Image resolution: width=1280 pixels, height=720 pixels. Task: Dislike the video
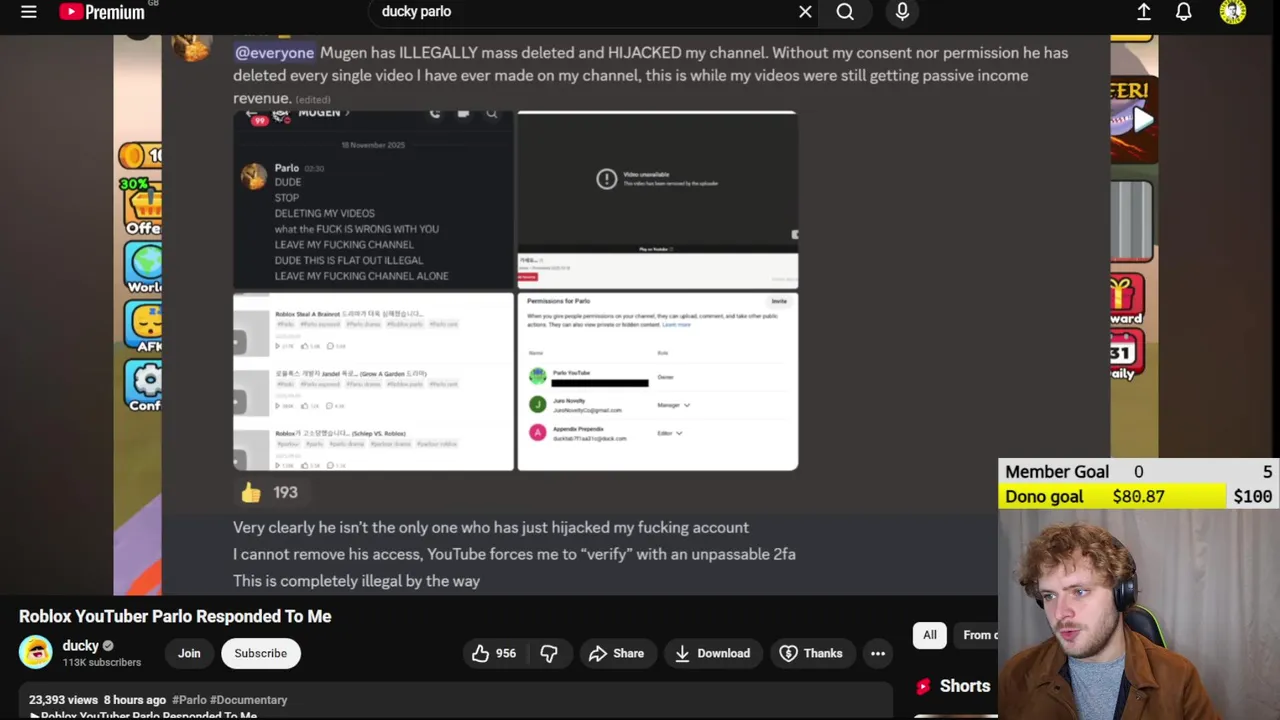549,653
